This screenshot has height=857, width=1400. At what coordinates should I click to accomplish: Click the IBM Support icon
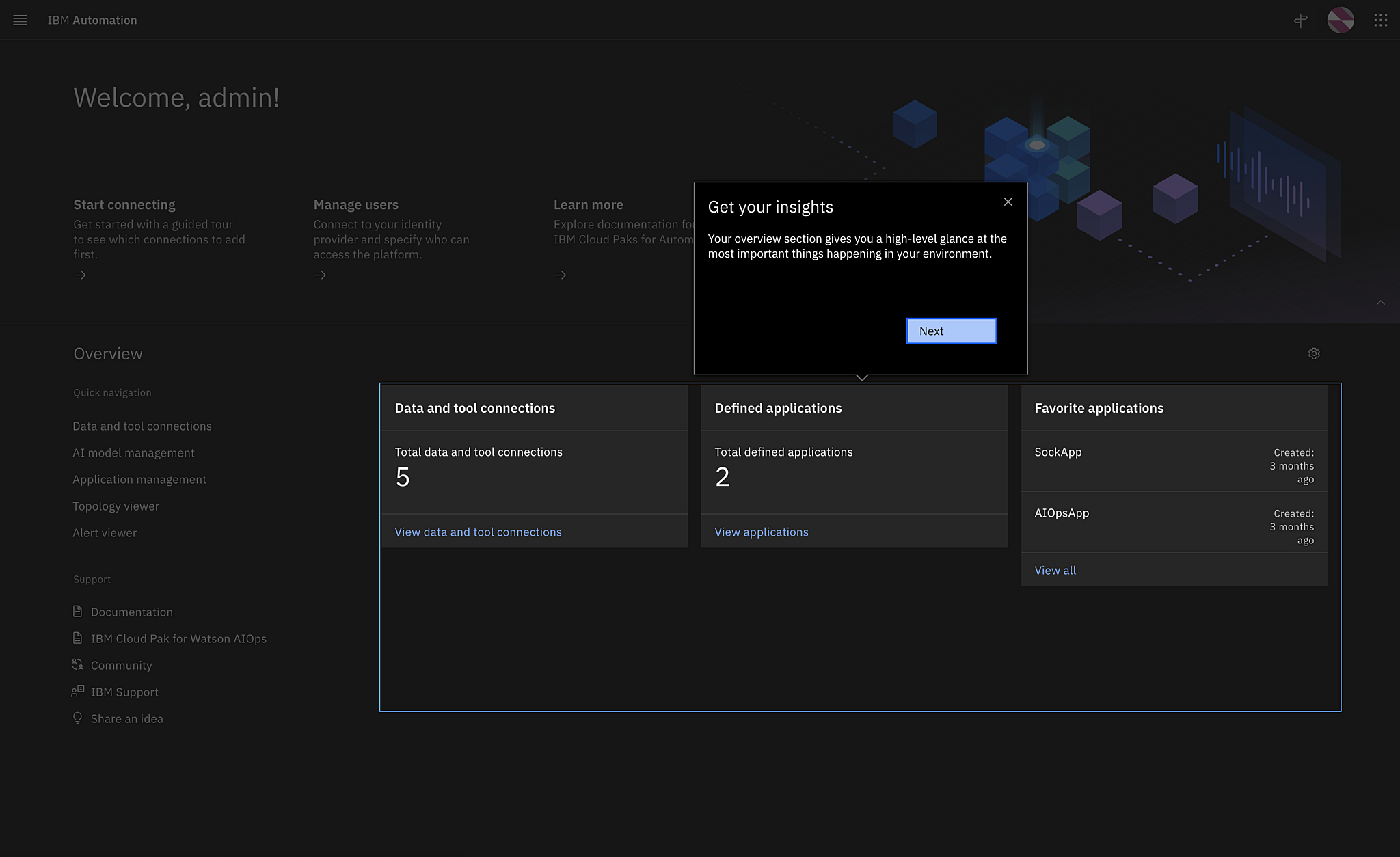(x=77, y=691)
